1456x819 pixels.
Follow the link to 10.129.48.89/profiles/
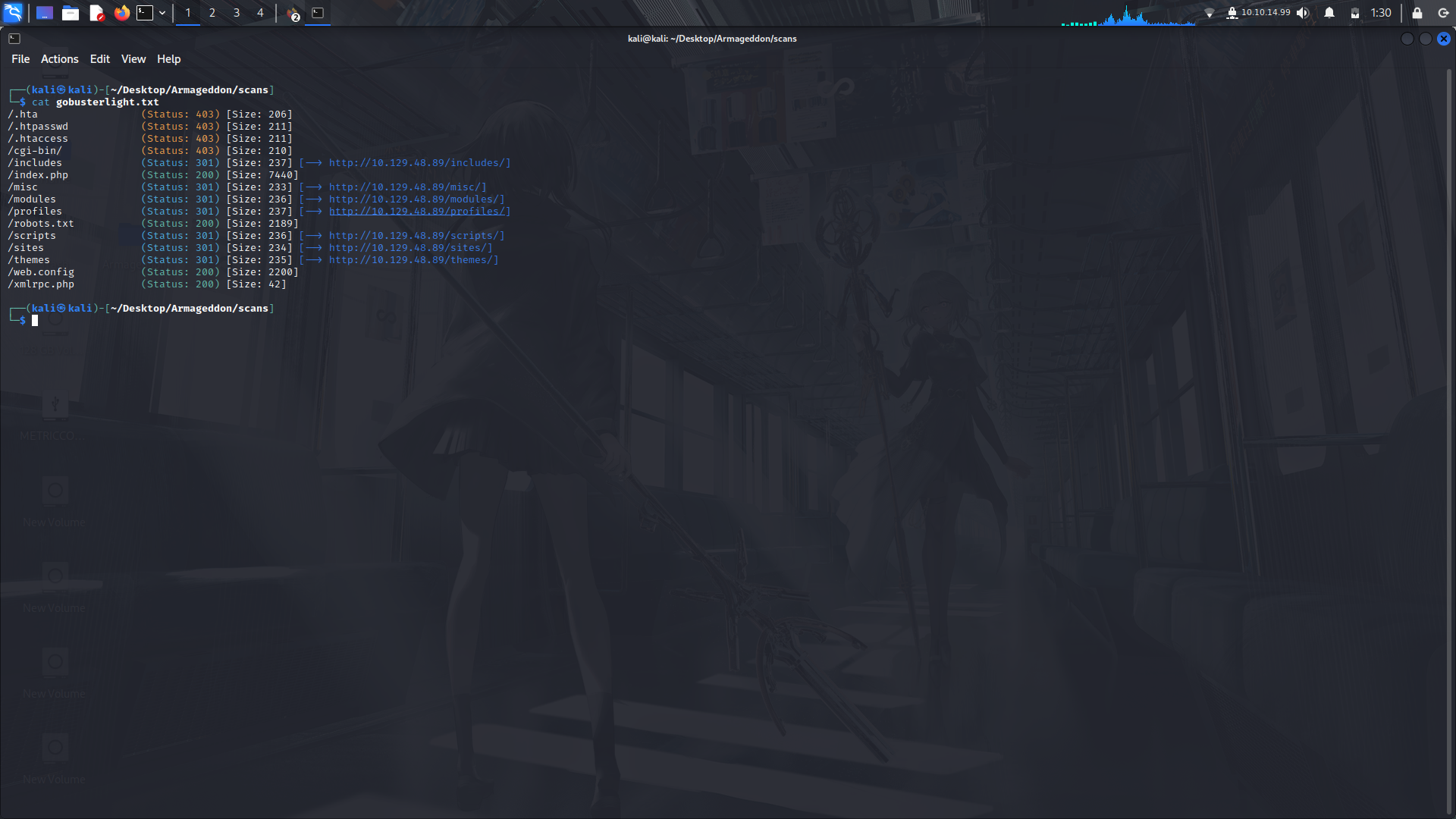(x=419, y=211)
